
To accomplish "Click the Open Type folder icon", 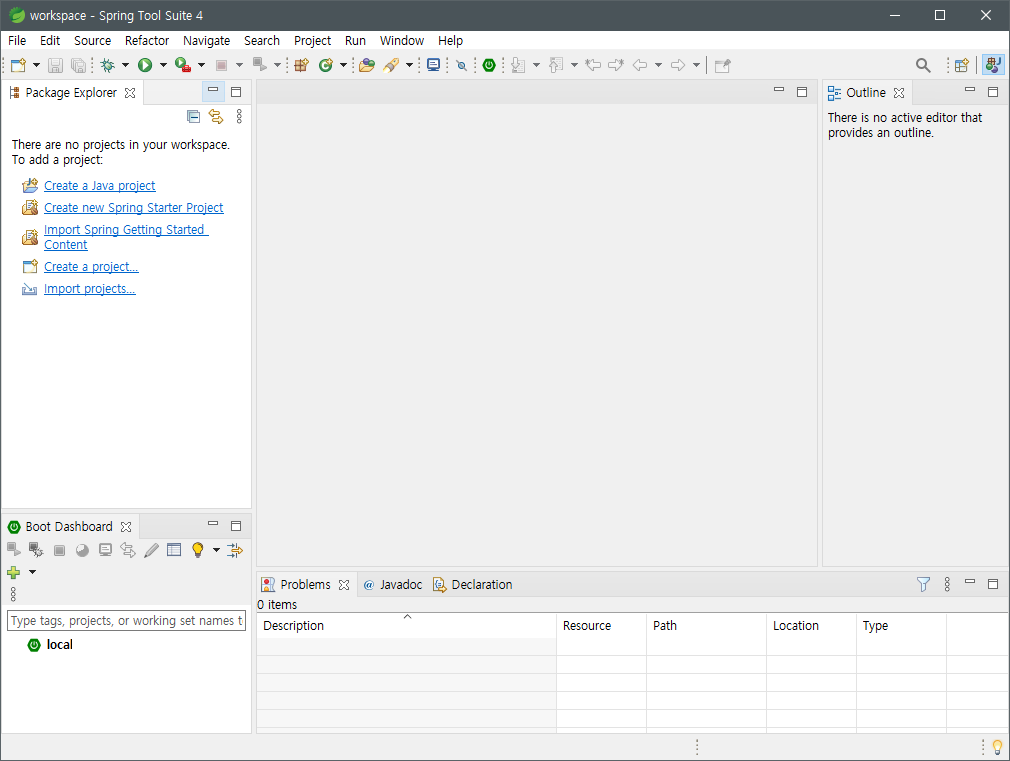I will pos(367,65).
